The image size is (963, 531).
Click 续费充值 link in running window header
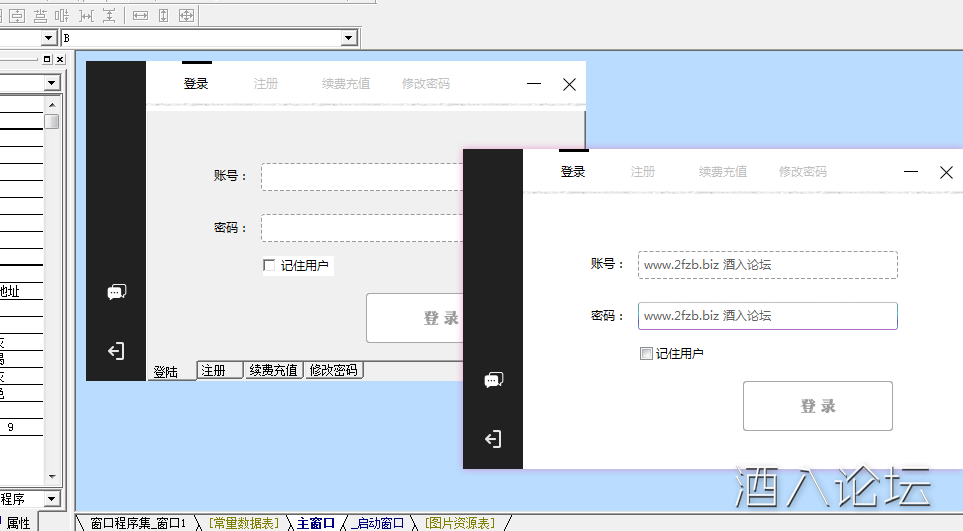tap(722, 172)
